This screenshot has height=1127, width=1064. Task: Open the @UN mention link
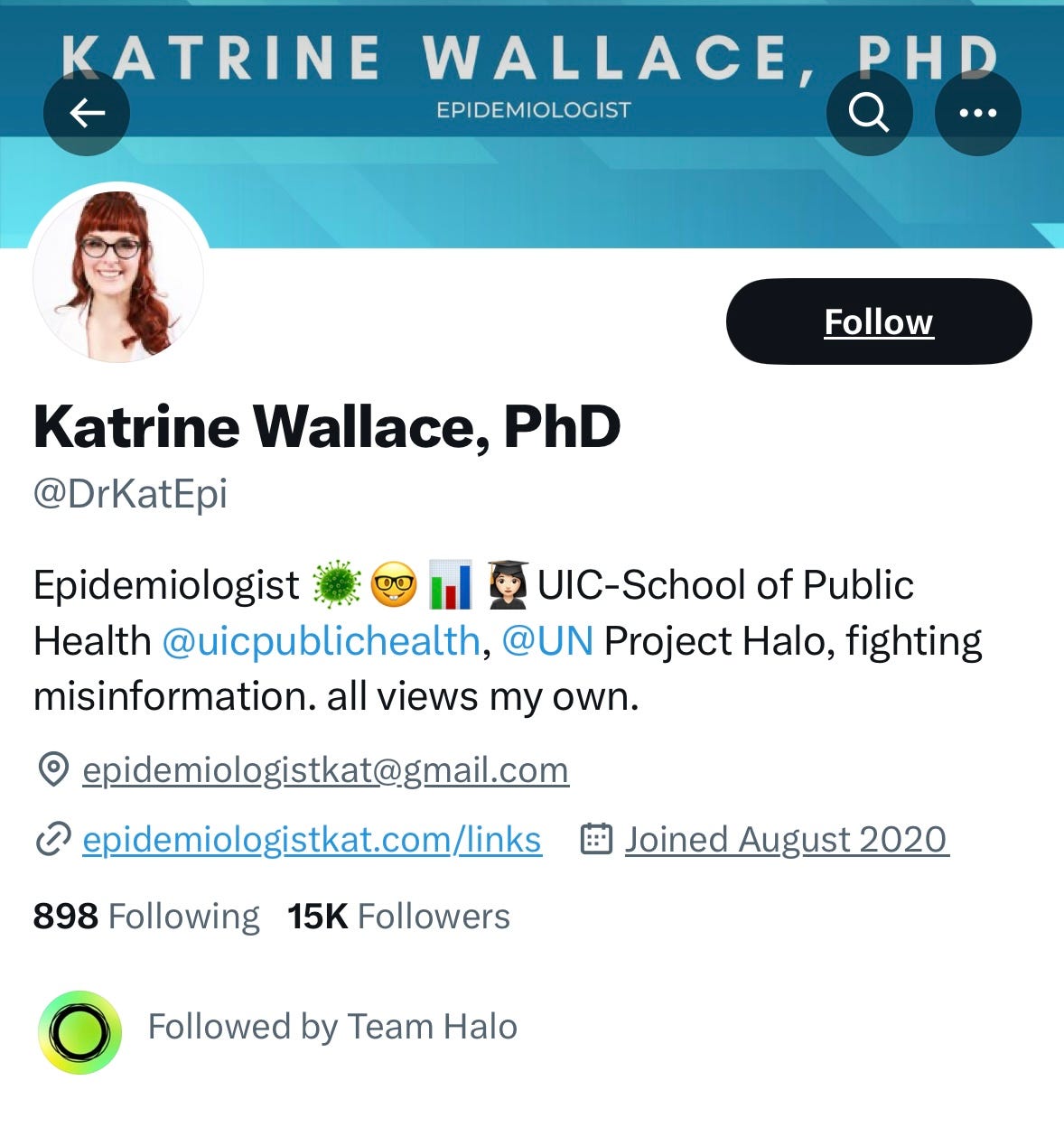tap(547, 641)
